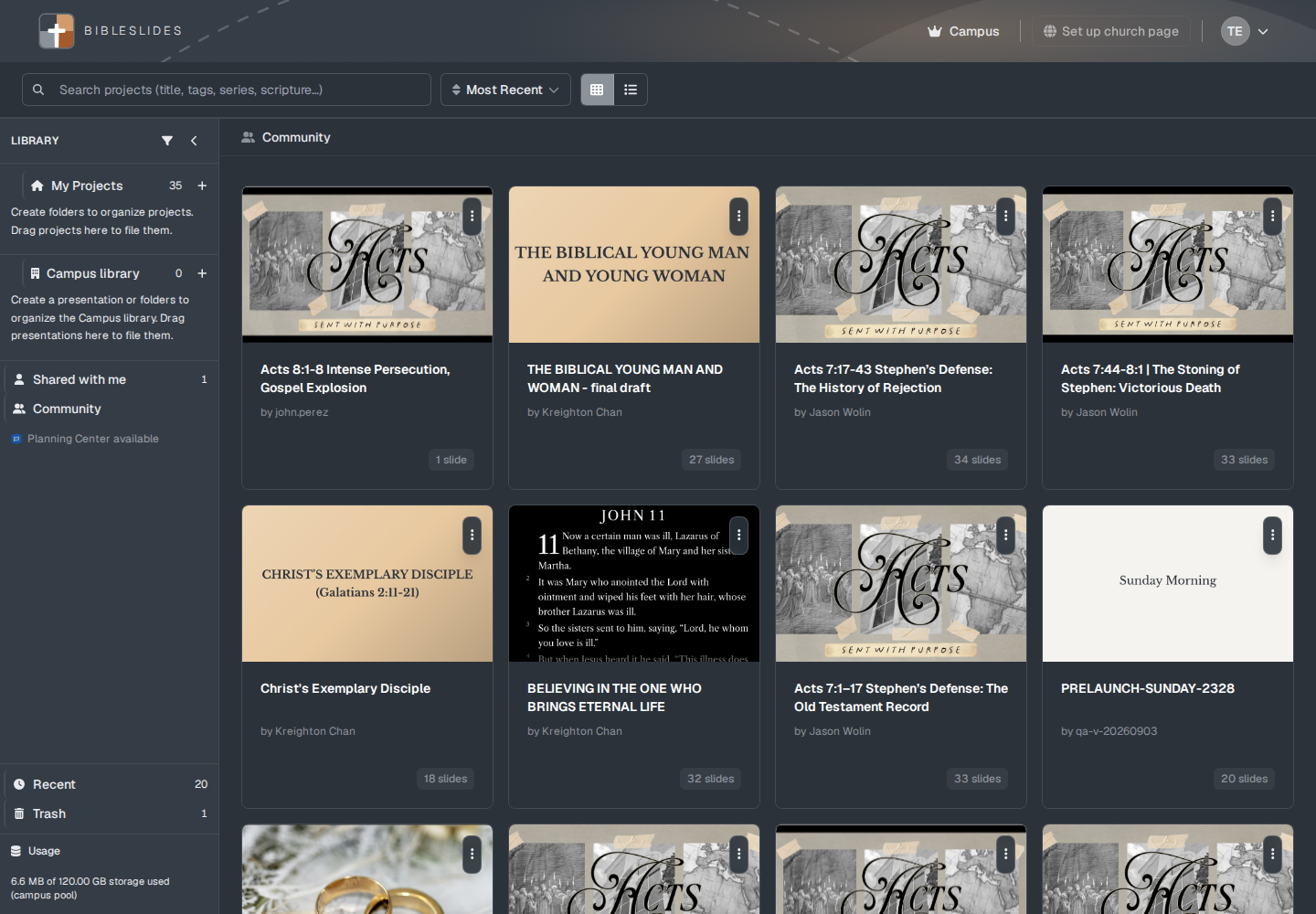The image size is (1316, 914).
Task: Click the Planning Center available icon
Action: coord(16,439)
